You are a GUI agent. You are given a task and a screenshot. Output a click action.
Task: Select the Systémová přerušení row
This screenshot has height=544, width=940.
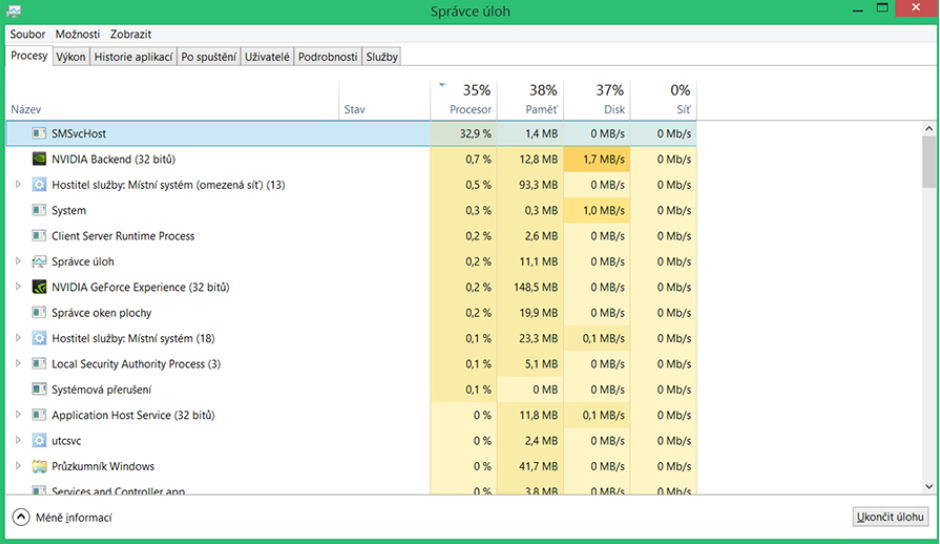200,389
